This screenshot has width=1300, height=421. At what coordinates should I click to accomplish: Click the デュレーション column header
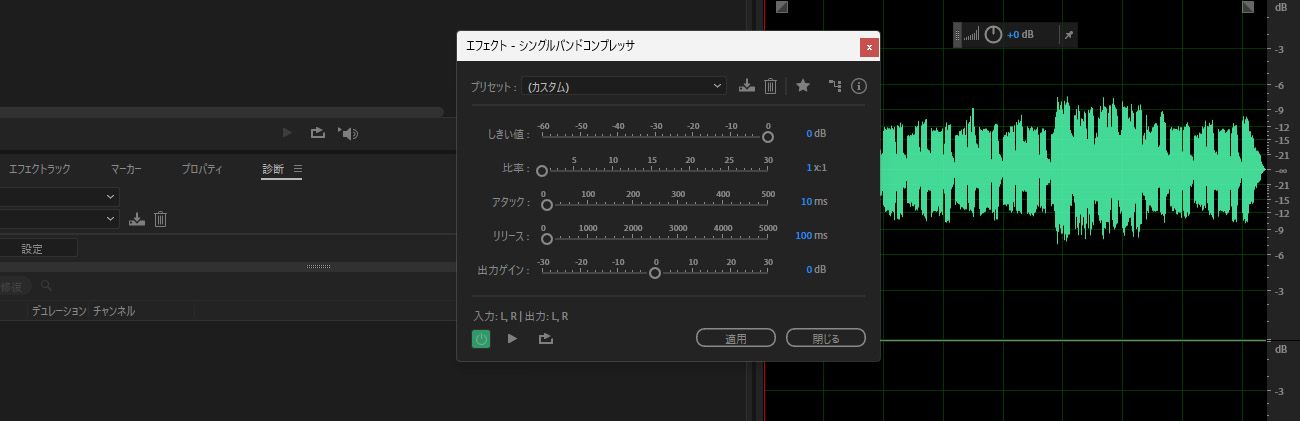(x=59, y=311)
